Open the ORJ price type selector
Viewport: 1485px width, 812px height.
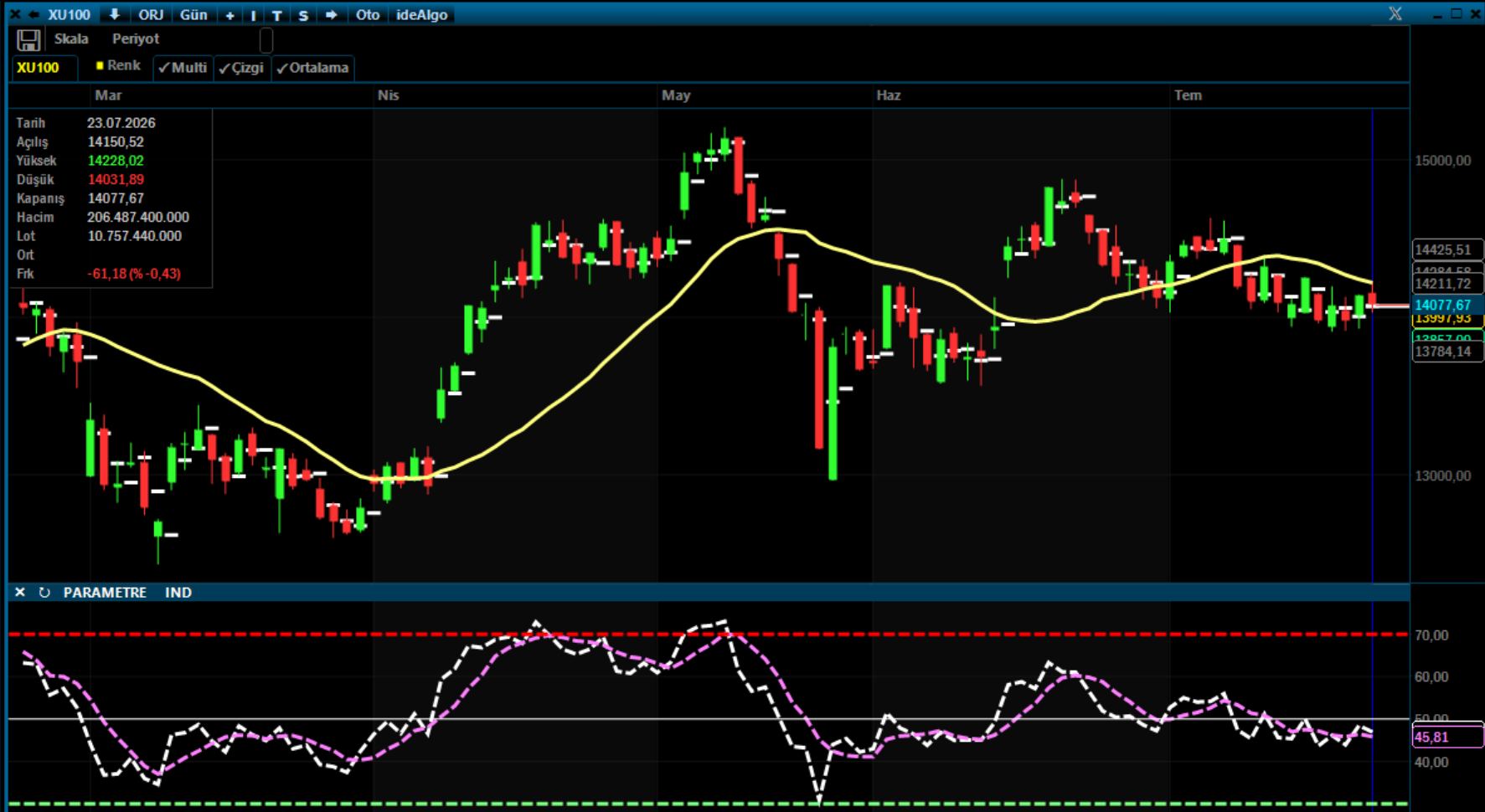pos(151,15)
